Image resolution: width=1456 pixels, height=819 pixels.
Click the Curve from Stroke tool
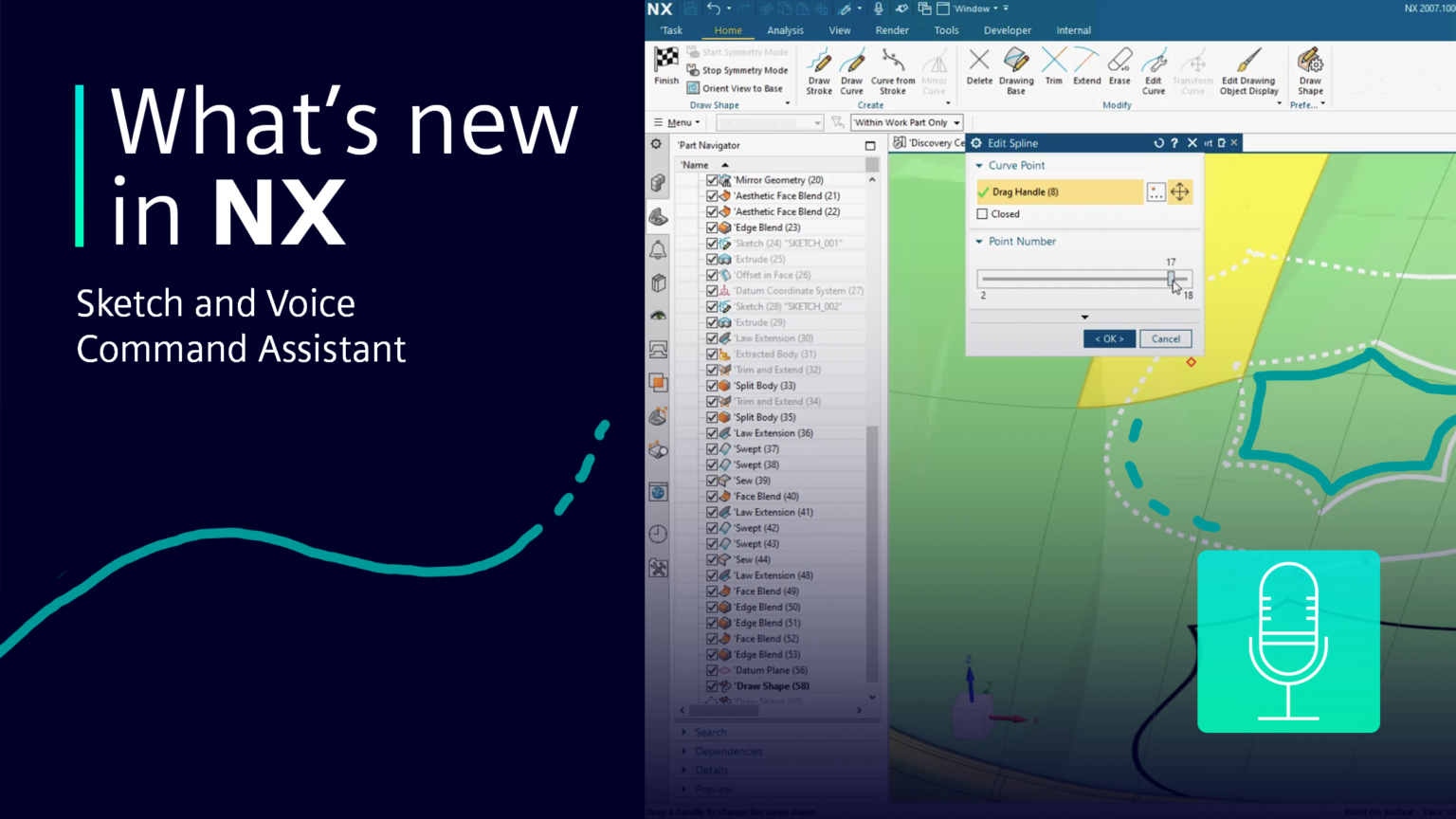891,71
